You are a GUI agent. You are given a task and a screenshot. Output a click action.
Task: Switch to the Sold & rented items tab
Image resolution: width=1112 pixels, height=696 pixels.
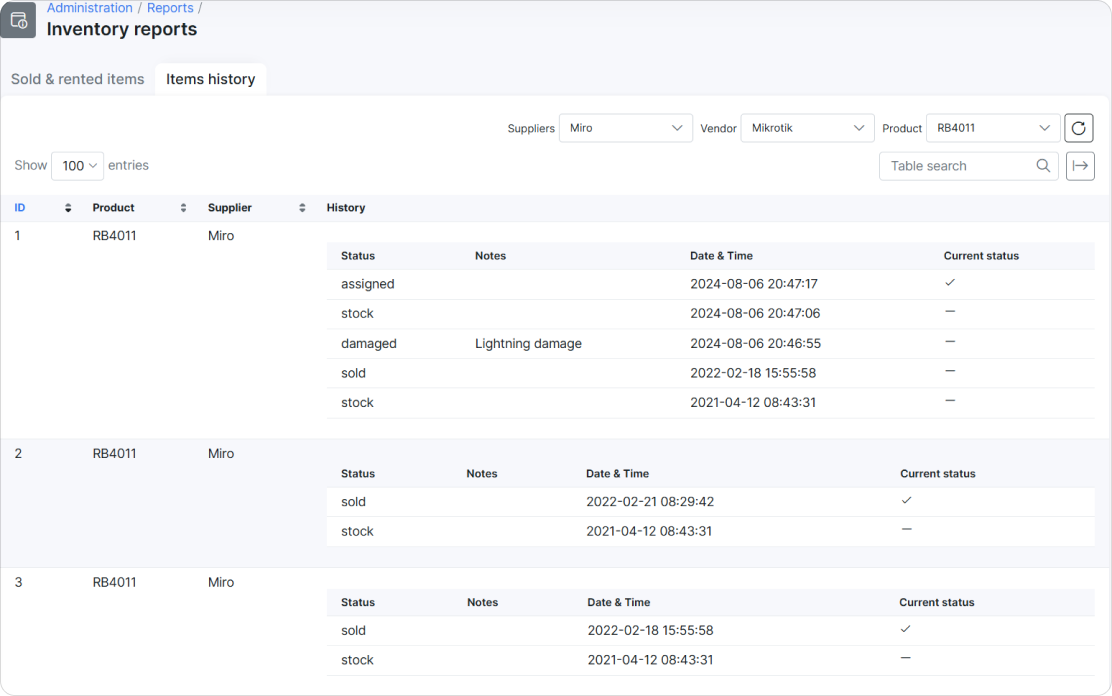pos(77,79)
